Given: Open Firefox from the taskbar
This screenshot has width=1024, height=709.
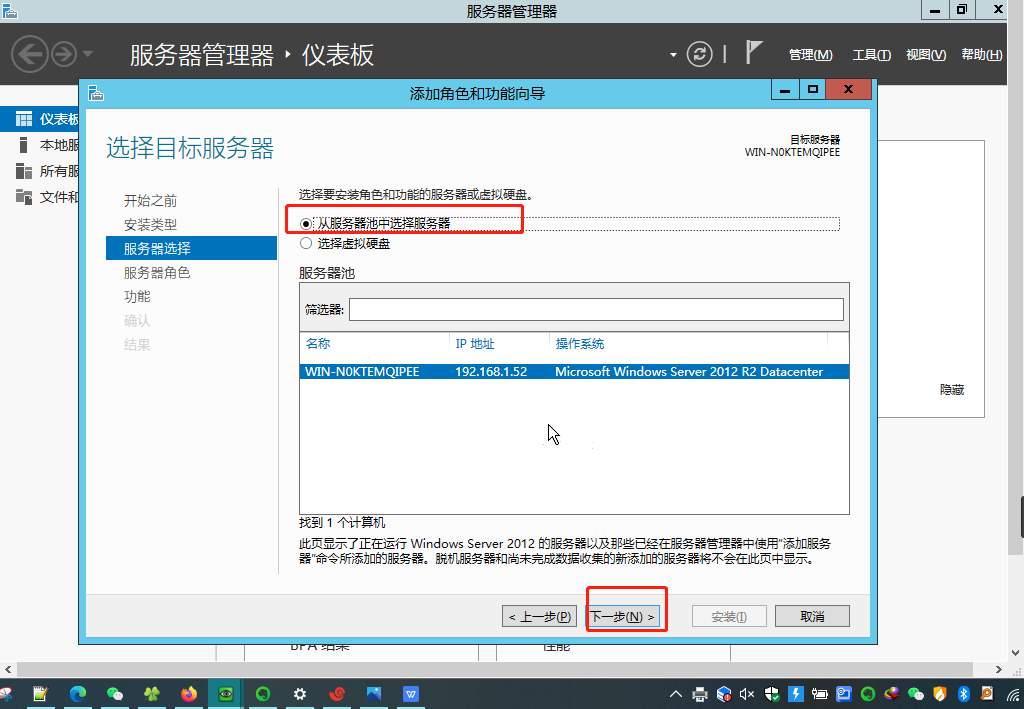Looking at the screenshot, I should pyautogui.click(x=189, y=694).
